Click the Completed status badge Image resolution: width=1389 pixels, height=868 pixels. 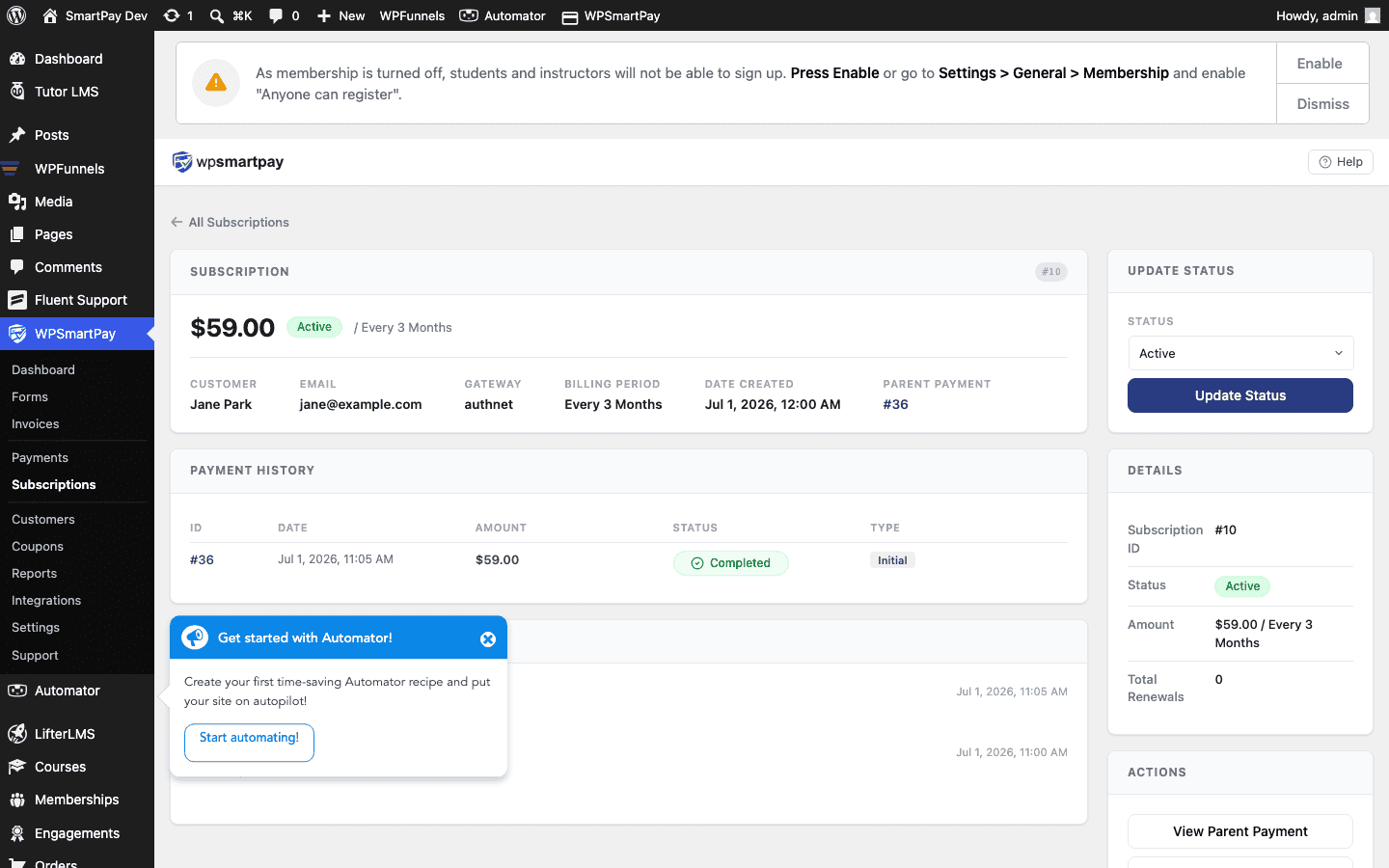coord(731,563)
